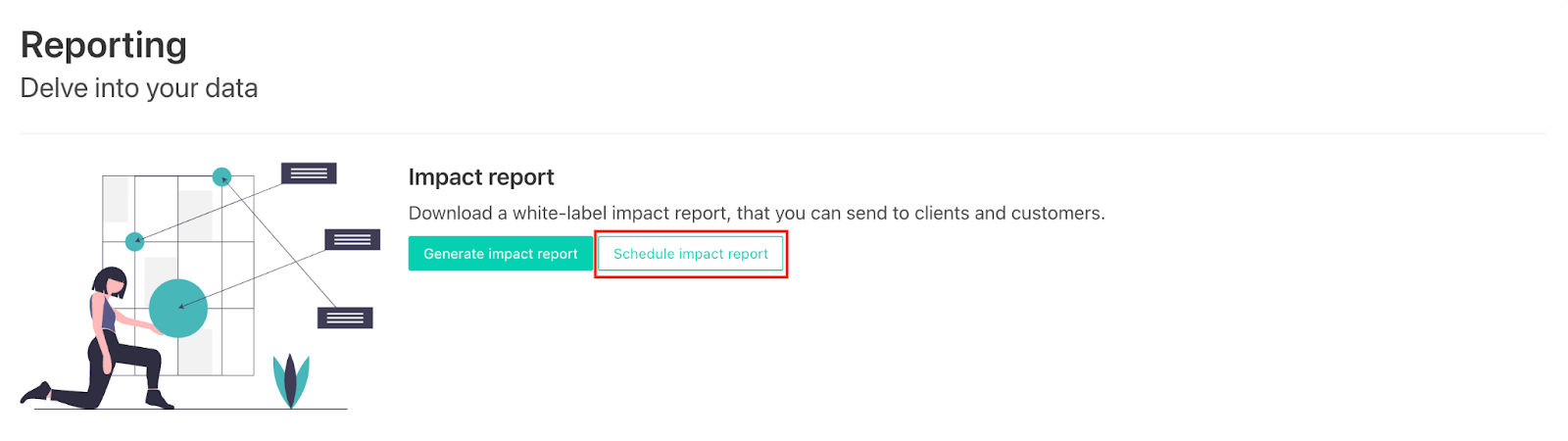
Task: Click the Generate impact report button
Action: [500, 254]
